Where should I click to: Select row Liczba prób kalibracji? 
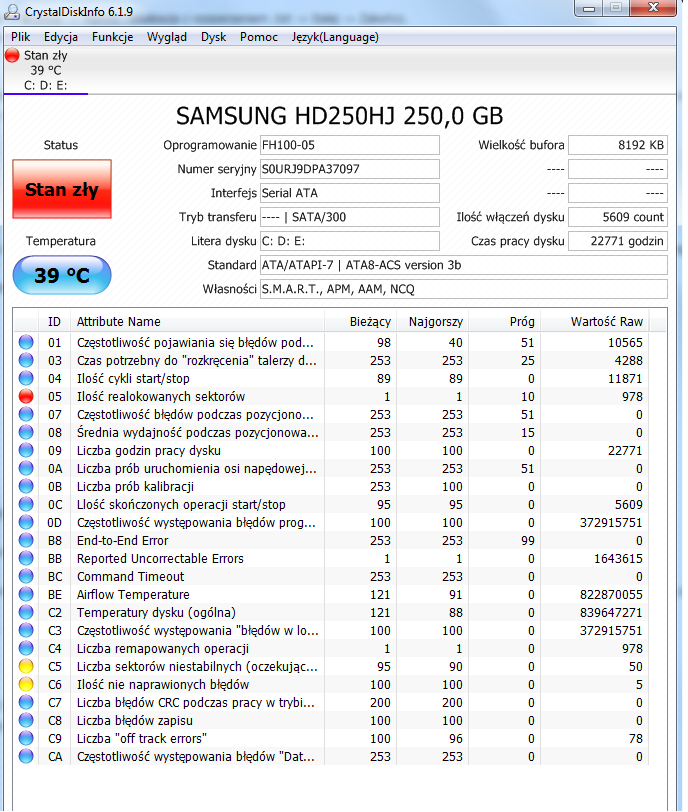point(331,487)
